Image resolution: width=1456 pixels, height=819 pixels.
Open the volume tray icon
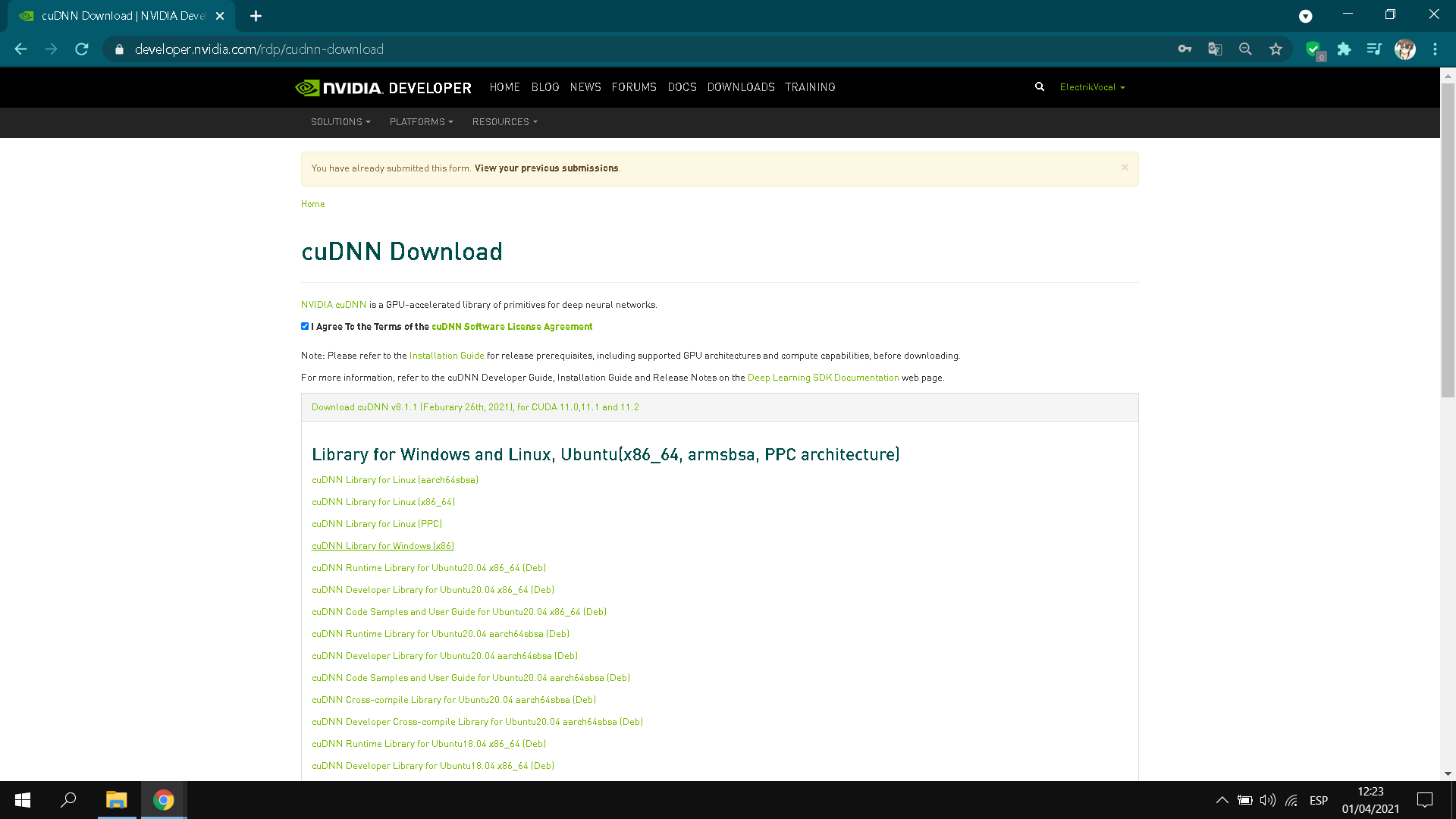click(x=1268, y=800)
